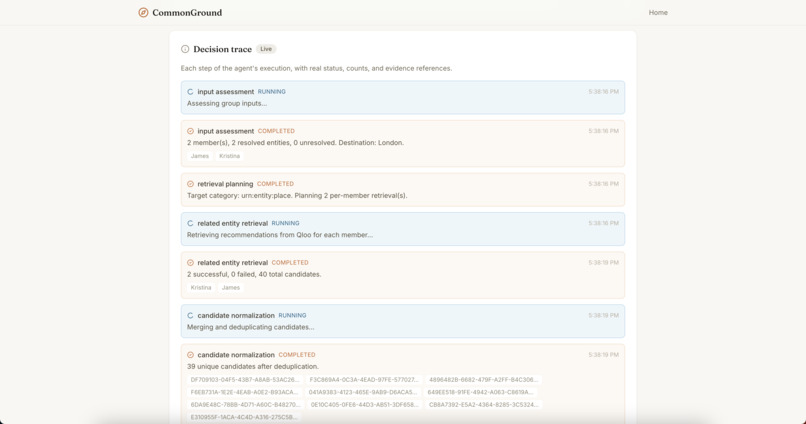Select the candidate ID chip starting 4896482B
Viewport: 806px width, 424px height.
[483, 380]
